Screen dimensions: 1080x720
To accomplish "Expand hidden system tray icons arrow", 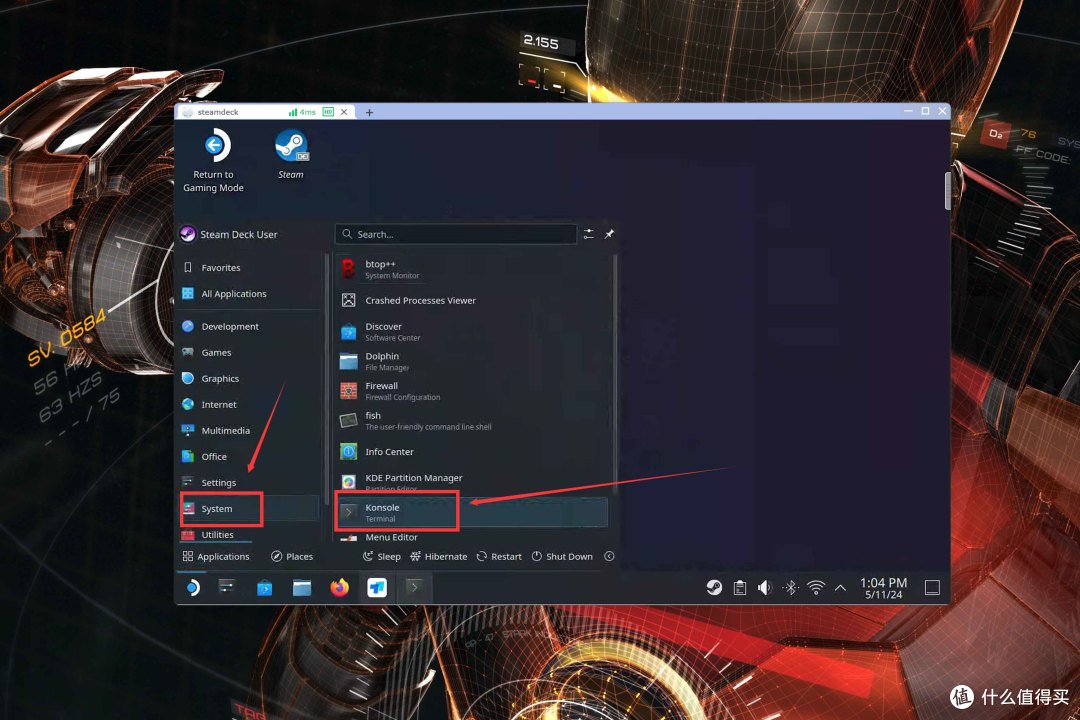I will 840,588.
